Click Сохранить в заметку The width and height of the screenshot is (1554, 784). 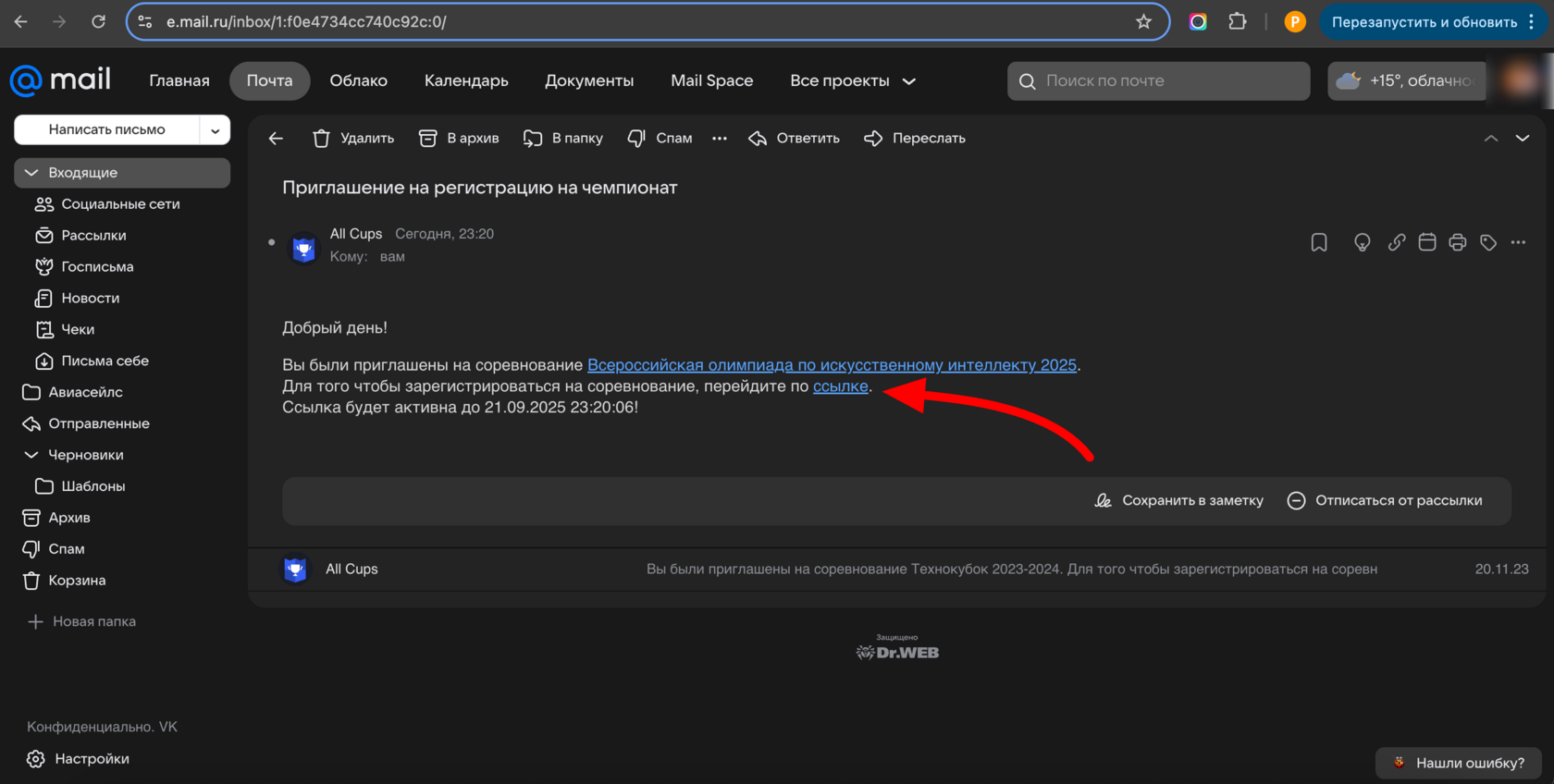coord(1178,500)
